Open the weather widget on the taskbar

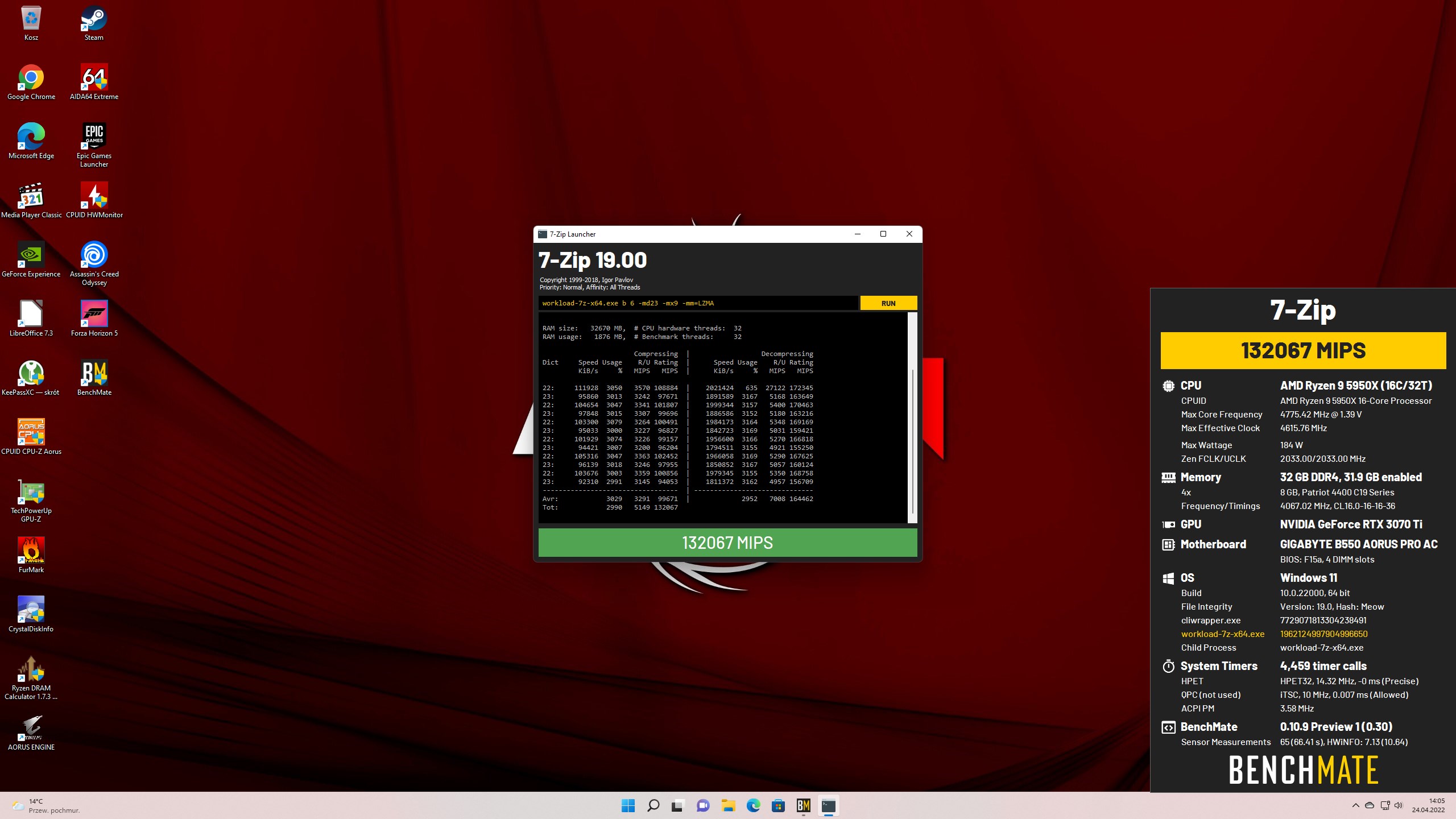pyautogui.click(x=47, y=805)
